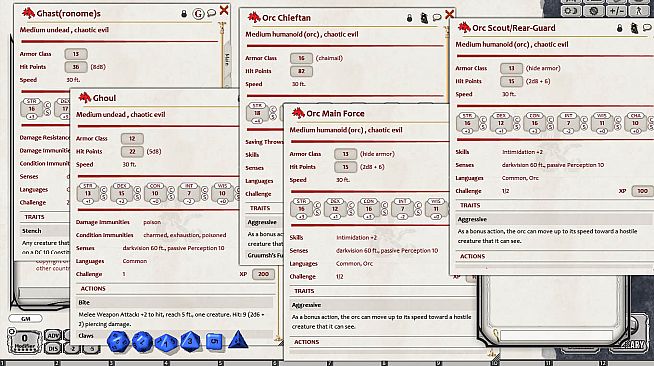The image size is (654, 366).
Task: Click the GM identity label
Action: pyautogui.click(x=25, y=318)
